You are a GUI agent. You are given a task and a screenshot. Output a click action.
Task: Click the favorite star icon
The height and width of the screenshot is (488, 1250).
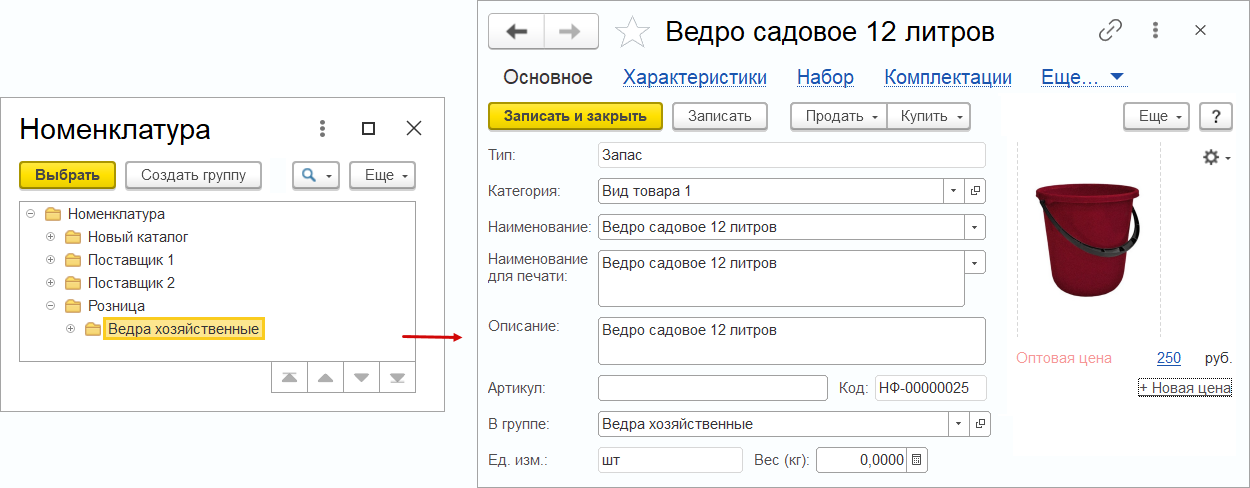pos(631,33)
